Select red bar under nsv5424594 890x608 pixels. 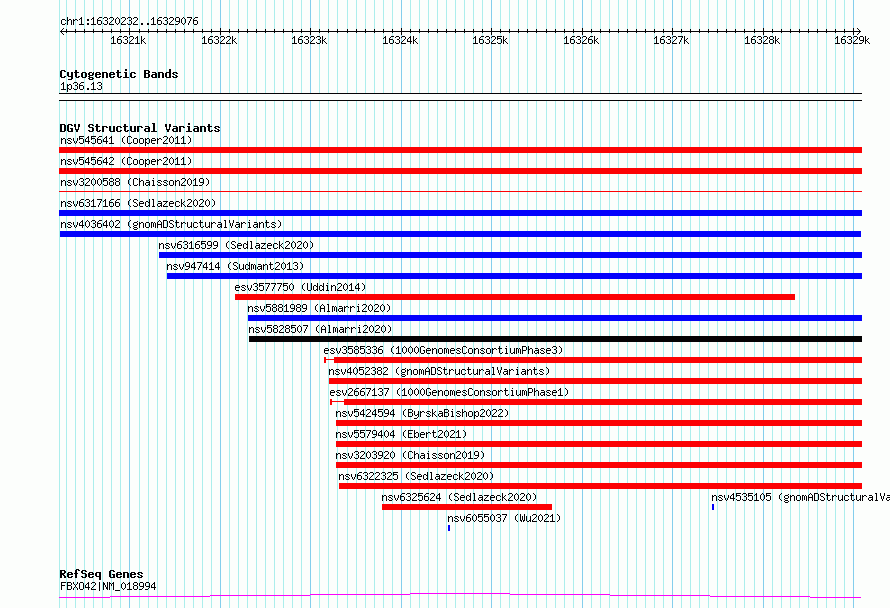[599, 423]
